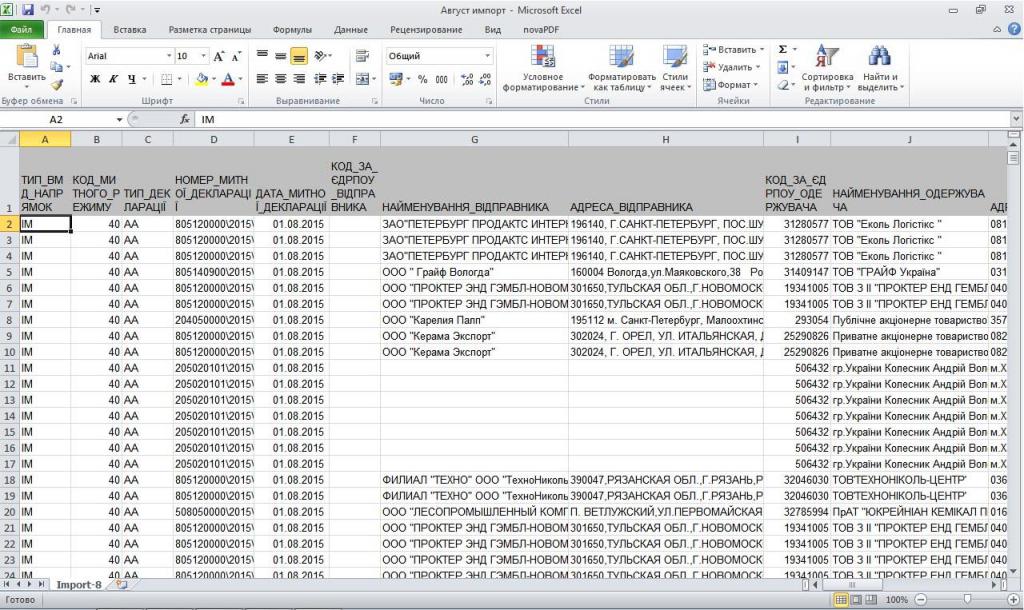Apply thousands separator 000 style
This screenshot has width=1024, height=610.
441,79
